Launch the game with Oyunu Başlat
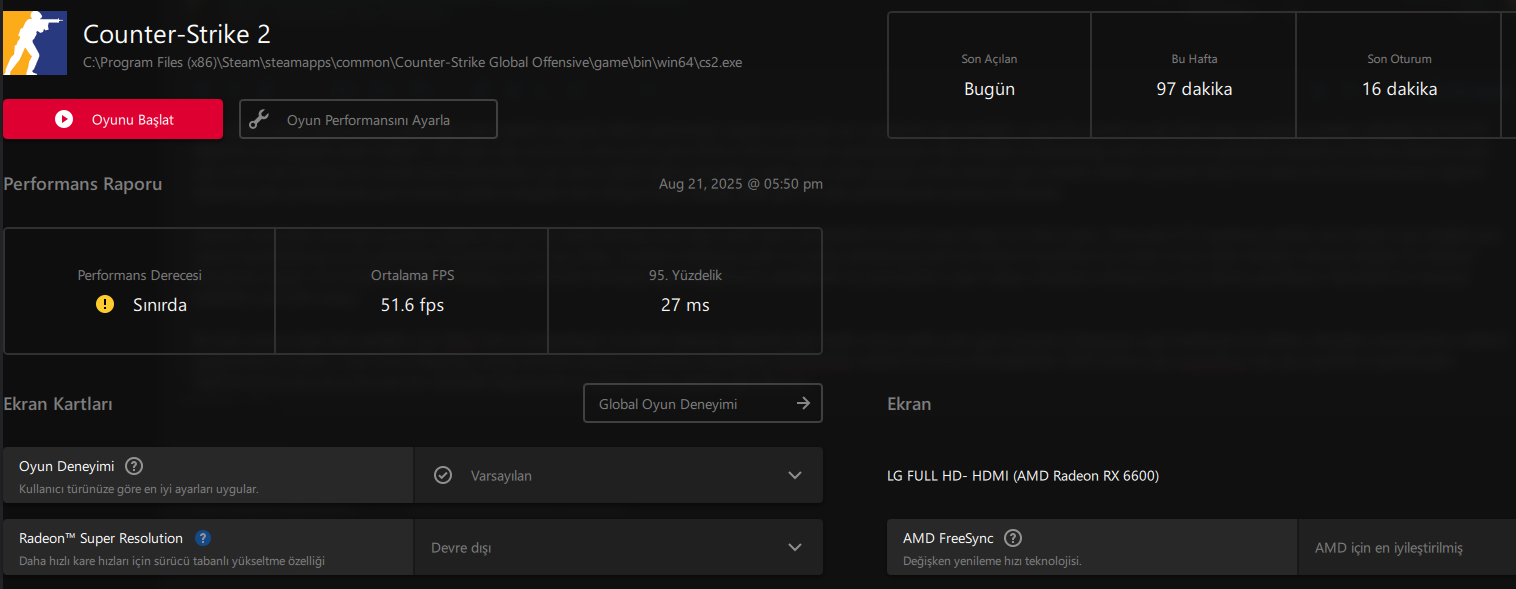 point(113,119)
